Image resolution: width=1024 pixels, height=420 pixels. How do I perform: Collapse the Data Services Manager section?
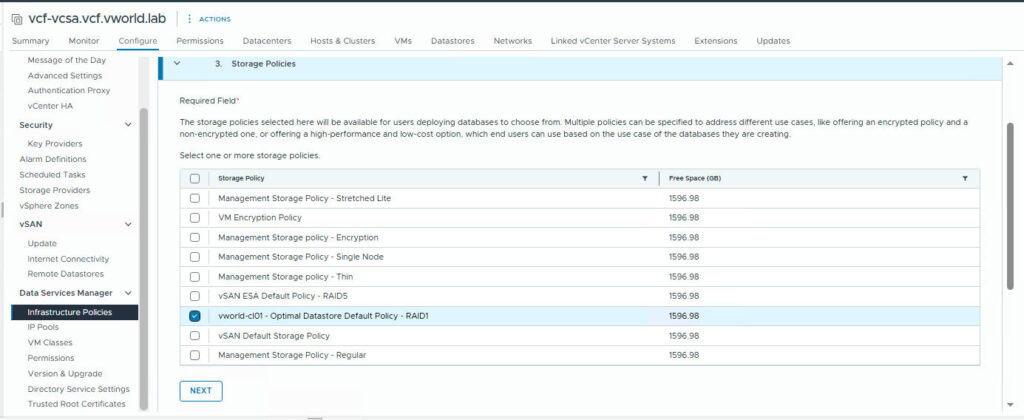coord(128,293)
